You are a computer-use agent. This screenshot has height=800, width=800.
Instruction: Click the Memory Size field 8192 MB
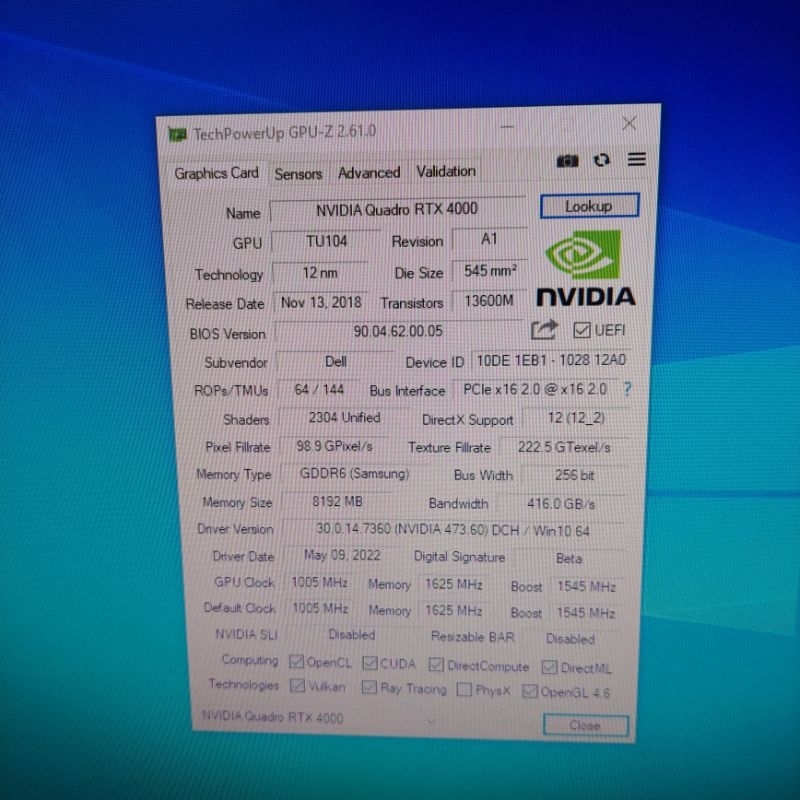(x=337, y=501)
